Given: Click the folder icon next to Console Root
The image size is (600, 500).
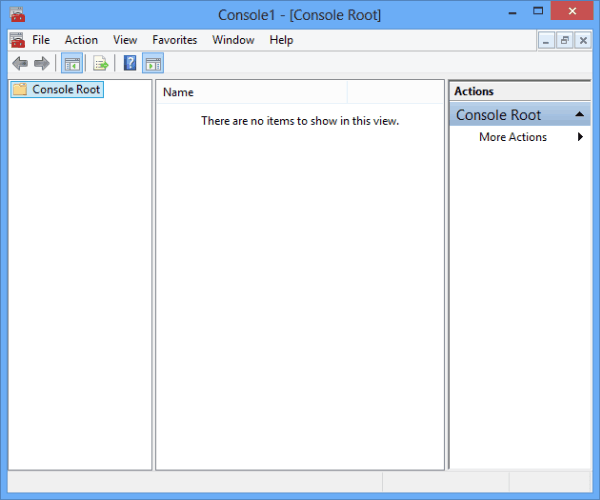Looking at the screenshot, I should (20, 90).
